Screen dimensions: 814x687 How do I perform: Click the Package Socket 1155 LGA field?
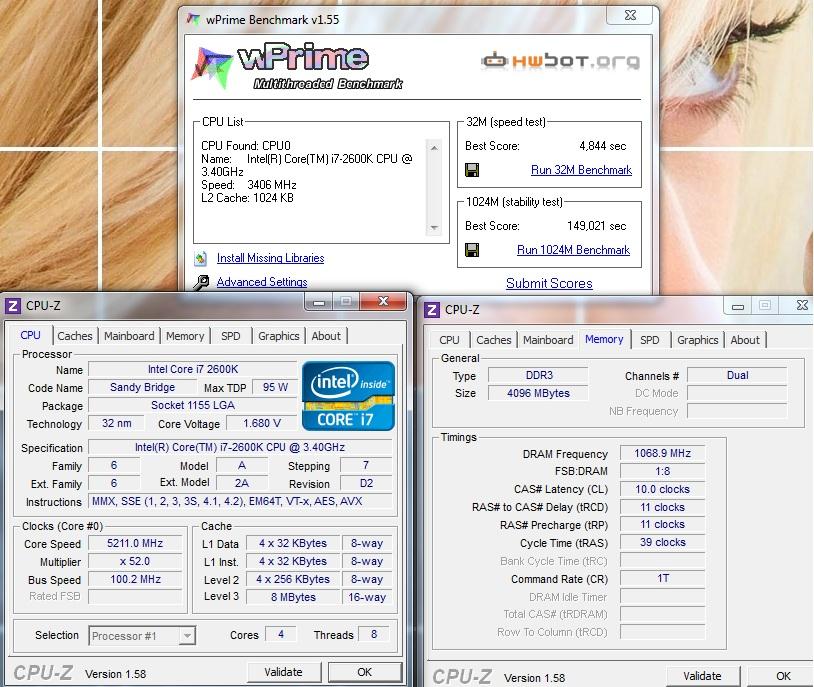click(x=193, y=405)
